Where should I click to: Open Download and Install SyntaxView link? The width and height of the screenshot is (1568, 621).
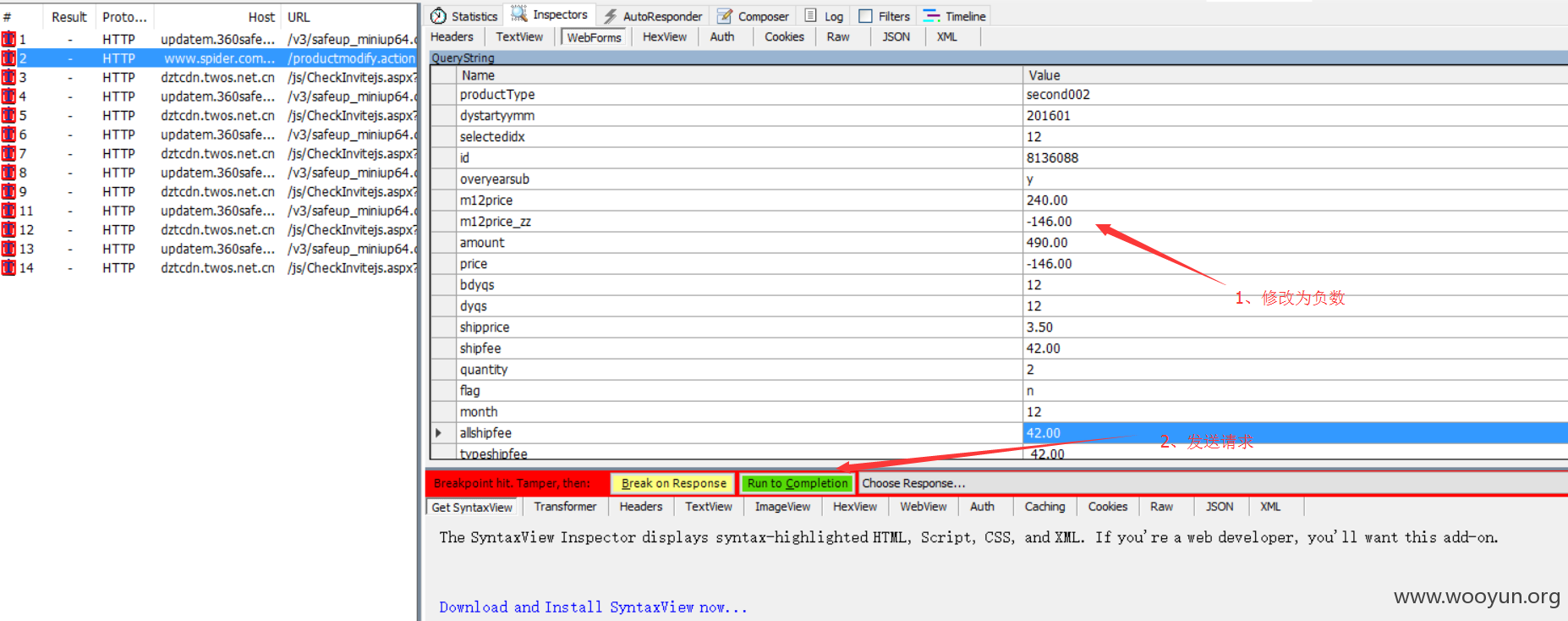click(x=593, y=607)
